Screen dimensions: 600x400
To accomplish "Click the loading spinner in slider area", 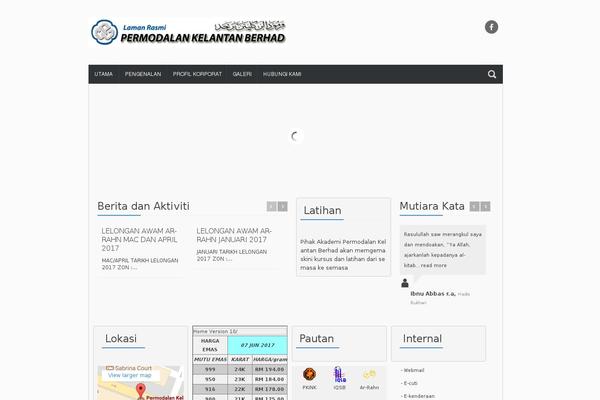I will tap(295, 136).
